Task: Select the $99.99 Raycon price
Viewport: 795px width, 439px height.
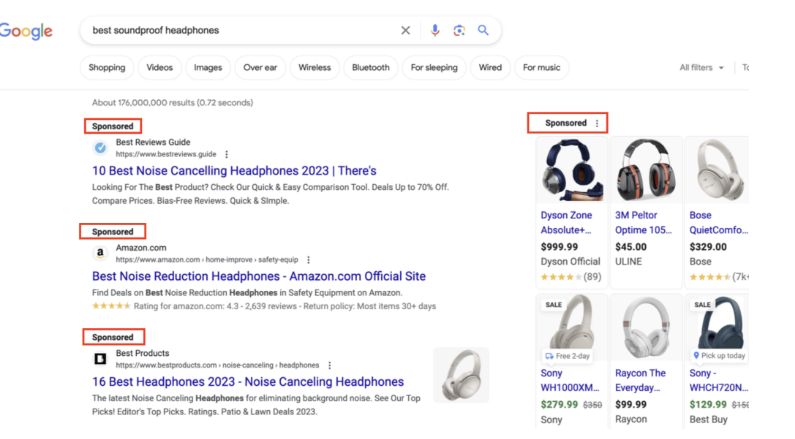Action: [x=631, y=405]
